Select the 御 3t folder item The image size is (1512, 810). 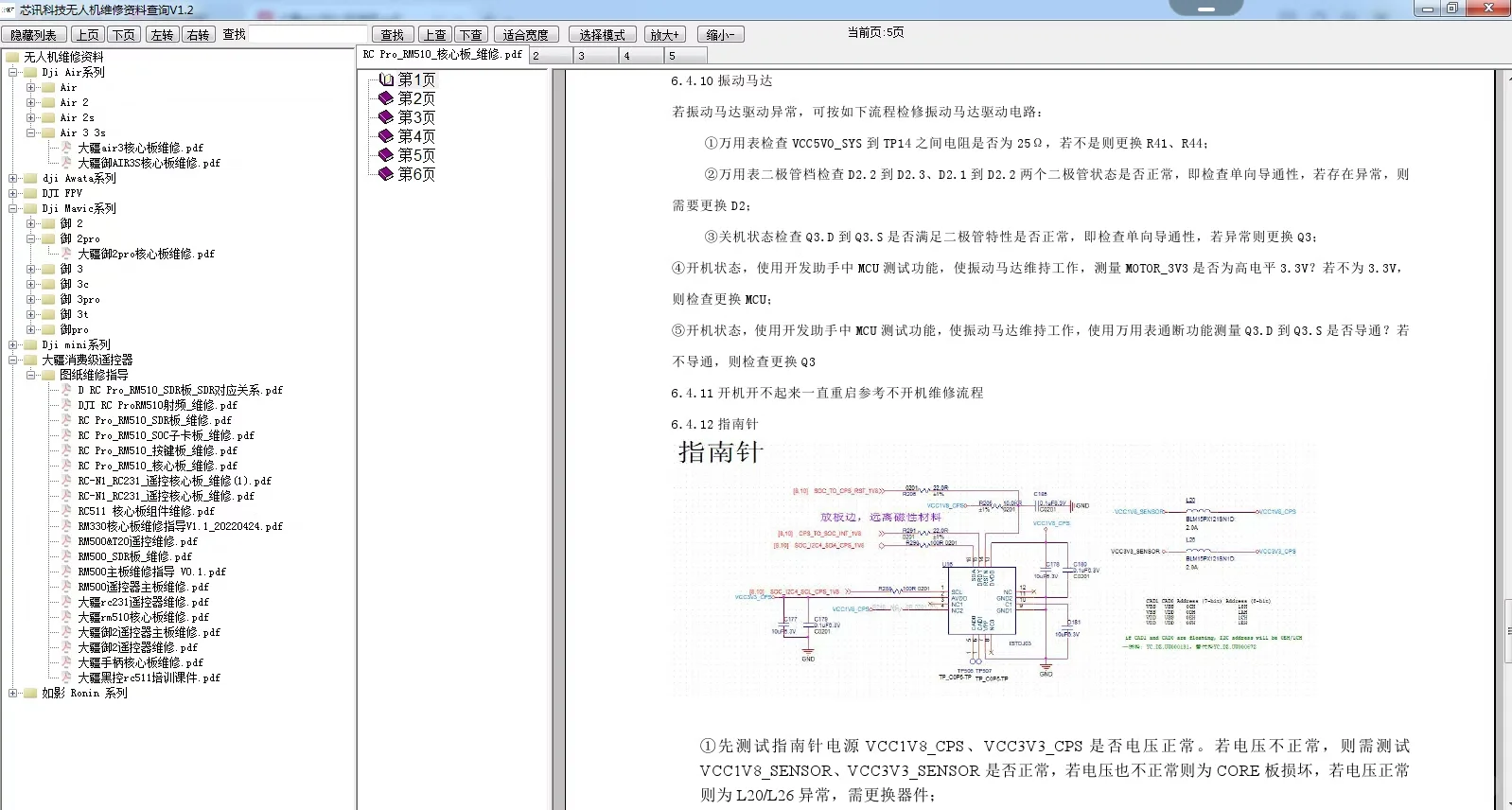pyautogui.click(x=74, y=314)
